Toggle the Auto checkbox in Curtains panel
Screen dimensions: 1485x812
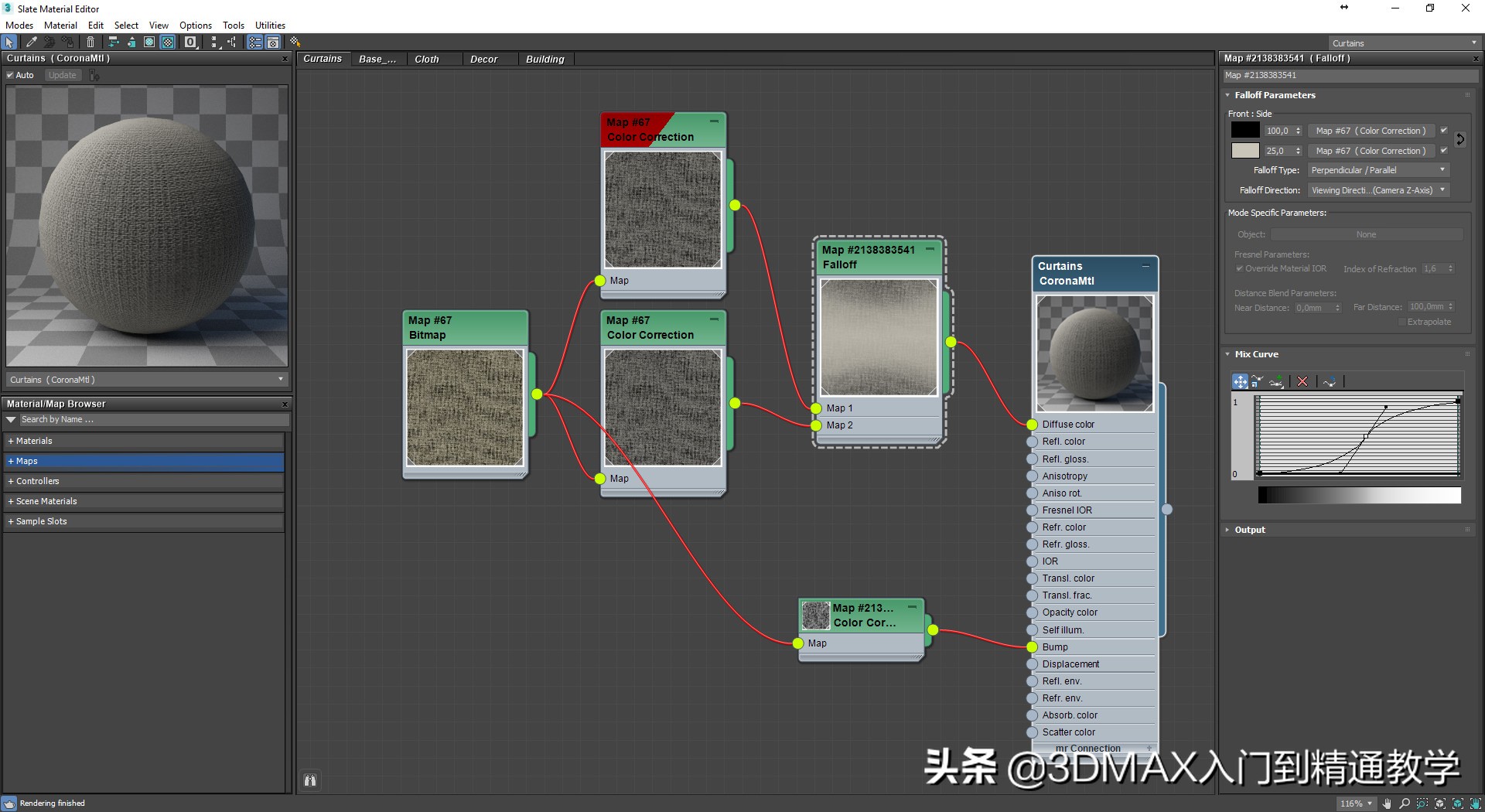pos(10,75)
